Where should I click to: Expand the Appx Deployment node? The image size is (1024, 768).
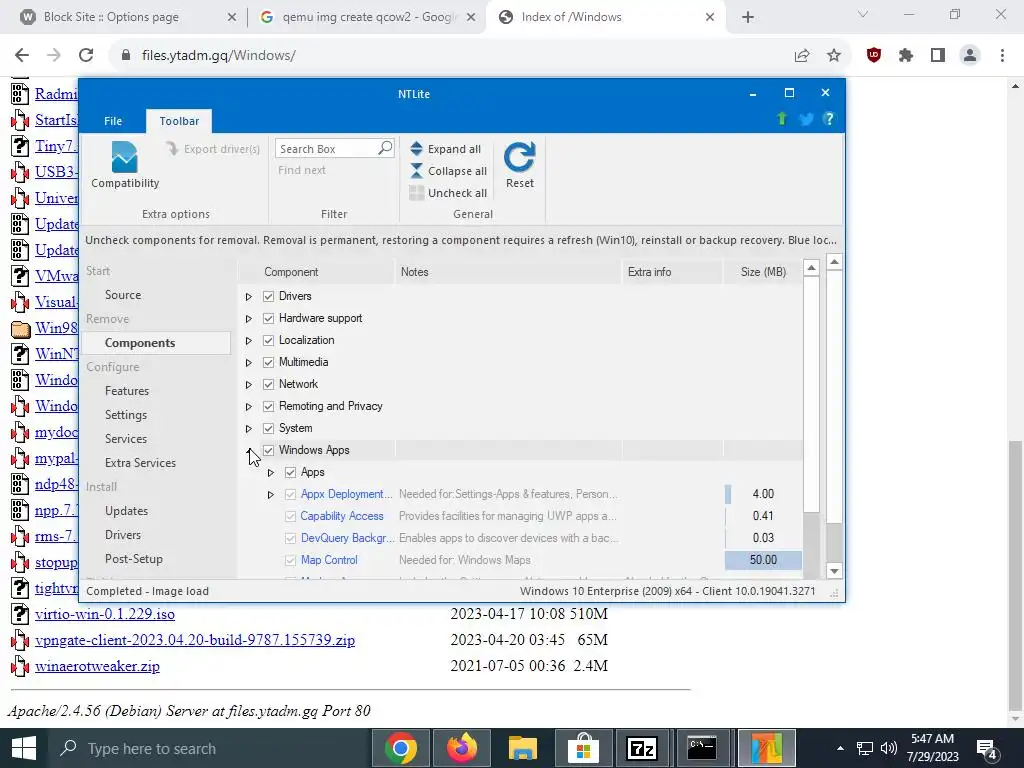(x=270, y=494)
